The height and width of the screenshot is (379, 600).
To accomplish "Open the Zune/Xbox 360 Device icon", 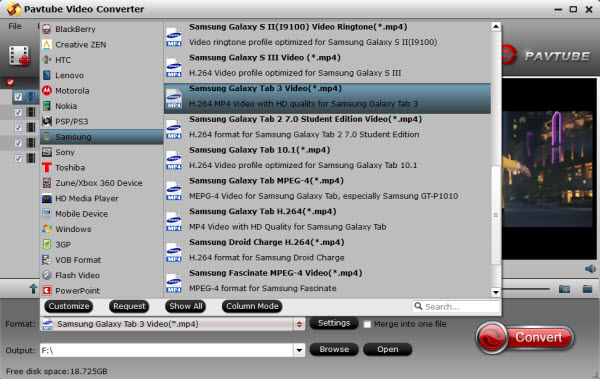I will [47, 183].
